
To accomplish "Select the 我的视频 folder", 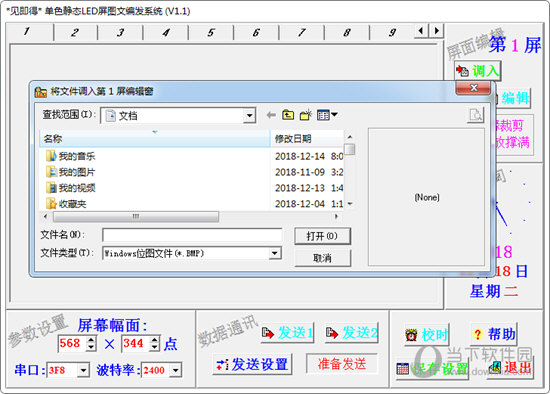I will [71, 188].
